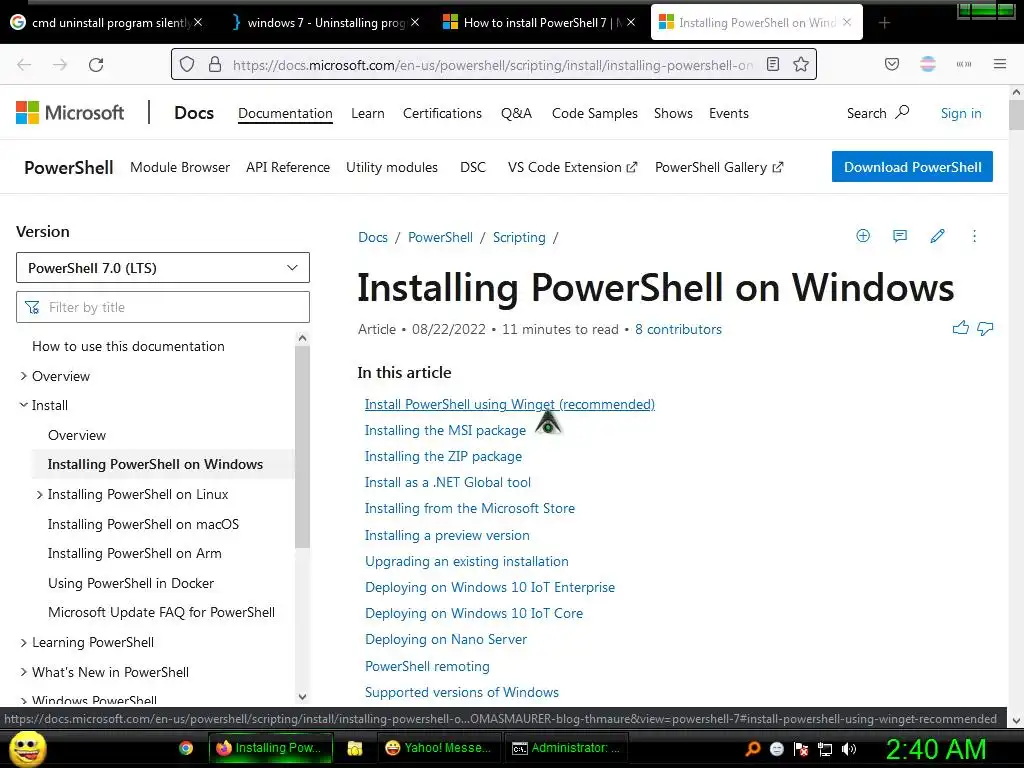
Task: Click the Filter by title field
Action: pyautogui.click(x=163, y=307)
